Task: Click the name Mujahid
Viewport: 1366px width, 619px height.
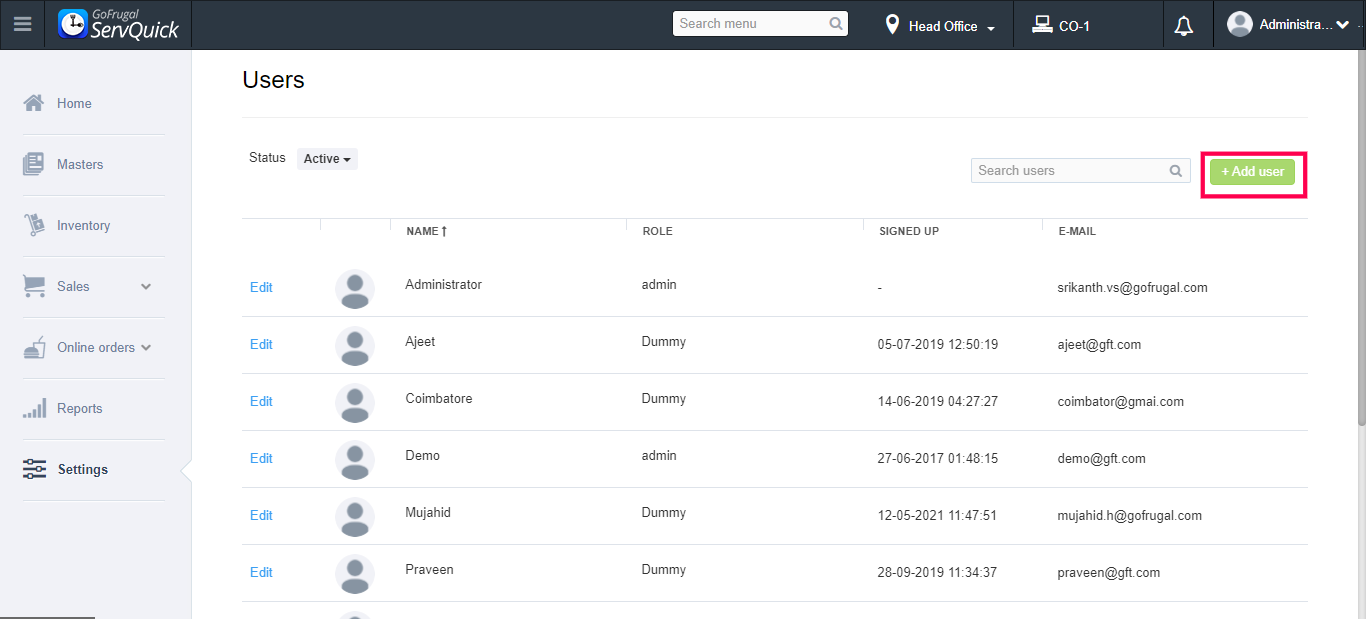Action: tap(428, 513)
